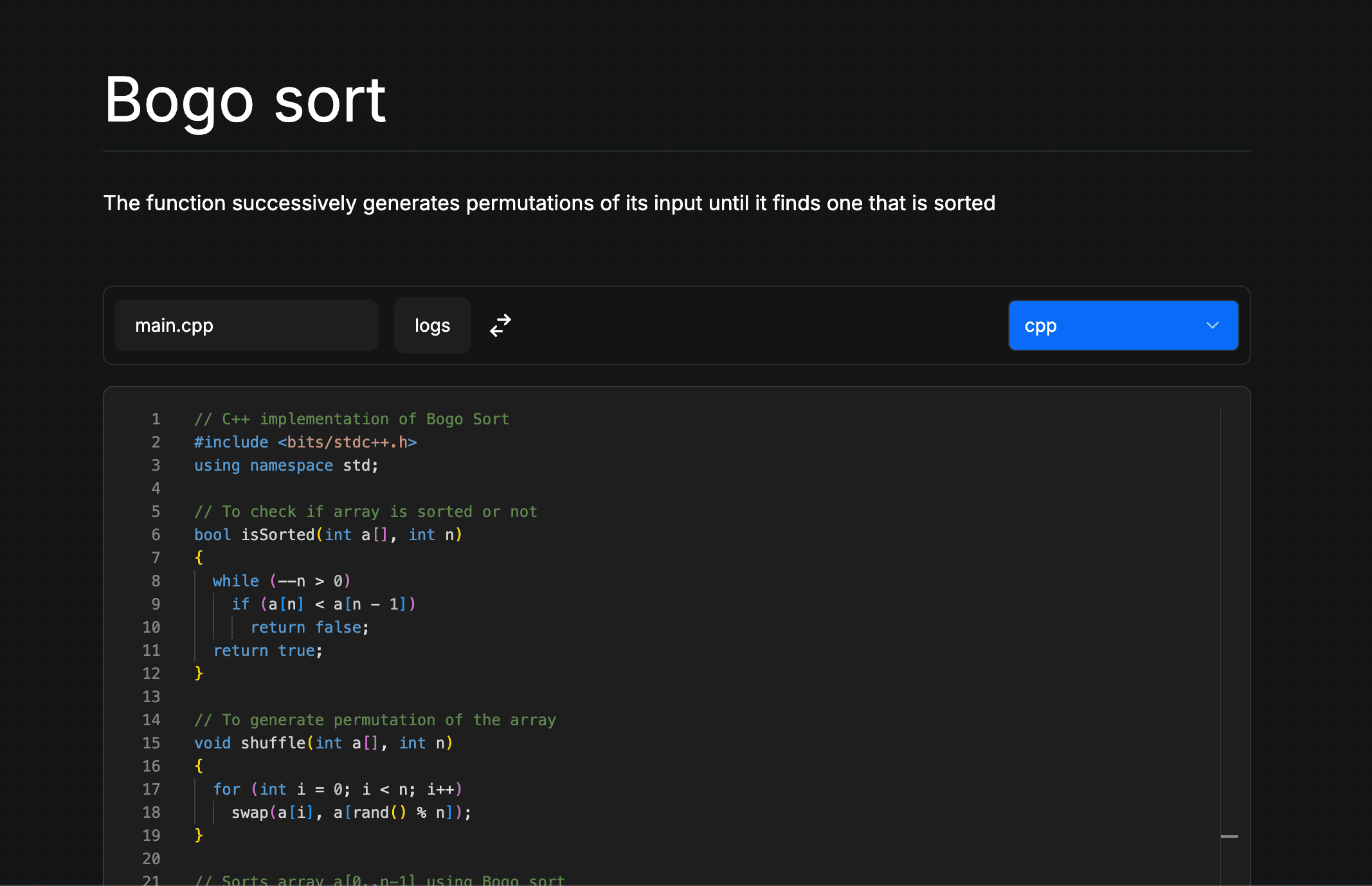
Task: Click the minimap position marker near line 19
Action: click(1229, 836)
